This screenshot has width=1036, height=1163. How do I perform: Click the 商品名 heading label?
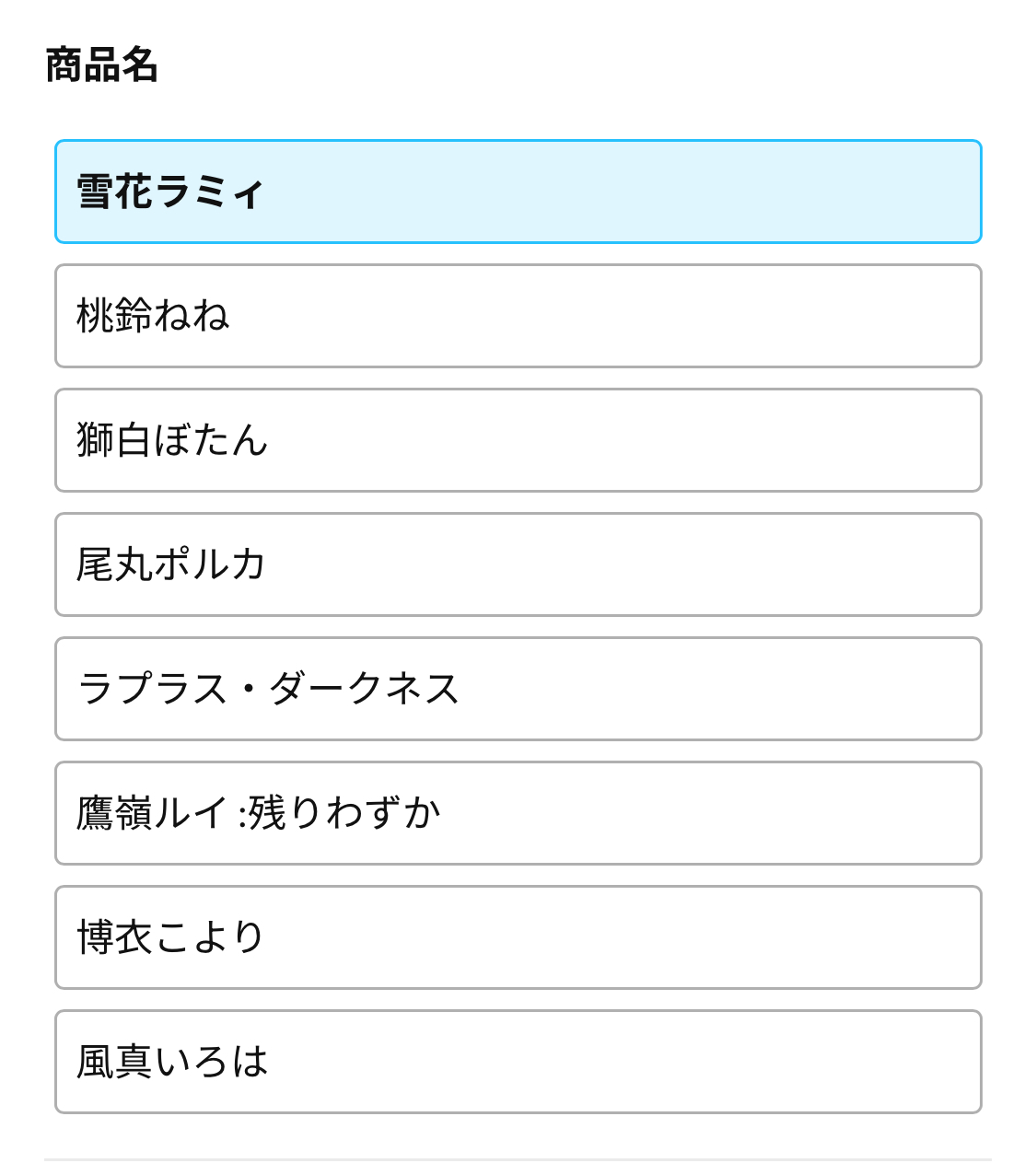101,65
